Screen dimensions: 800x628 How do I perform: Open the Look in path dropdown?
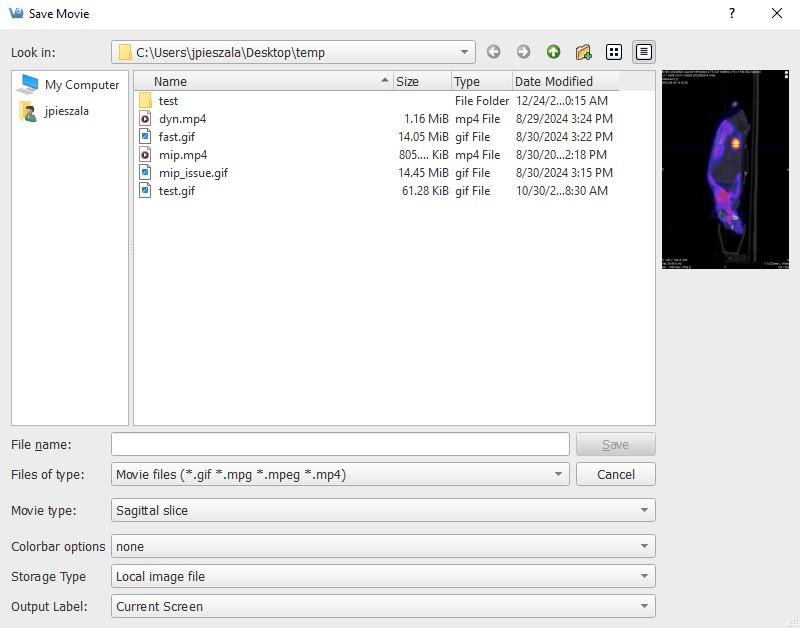[x=293, y=52]
